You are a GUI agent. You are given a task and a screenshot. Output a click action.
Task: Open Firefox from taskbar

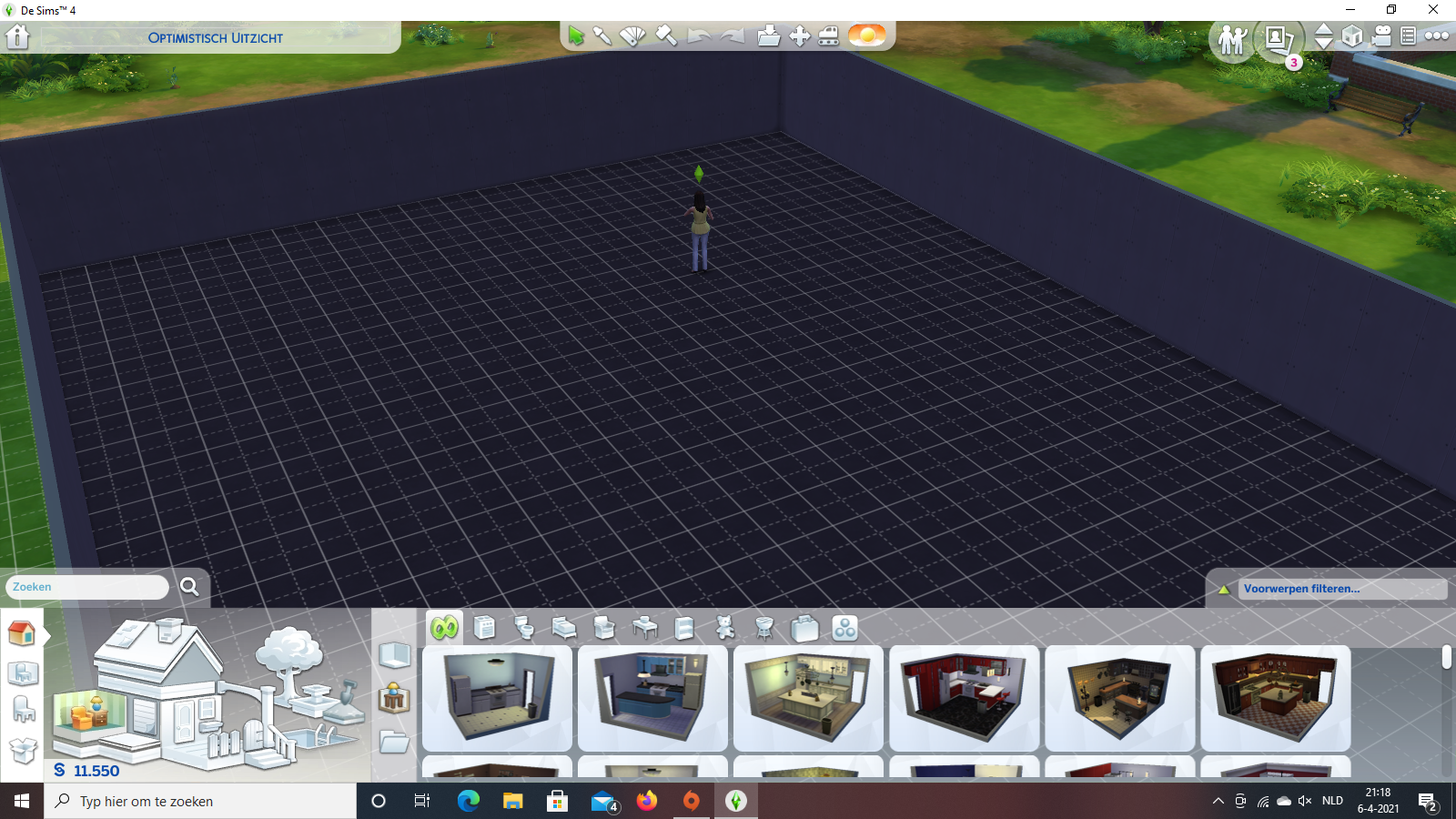(x=647, y=801)
